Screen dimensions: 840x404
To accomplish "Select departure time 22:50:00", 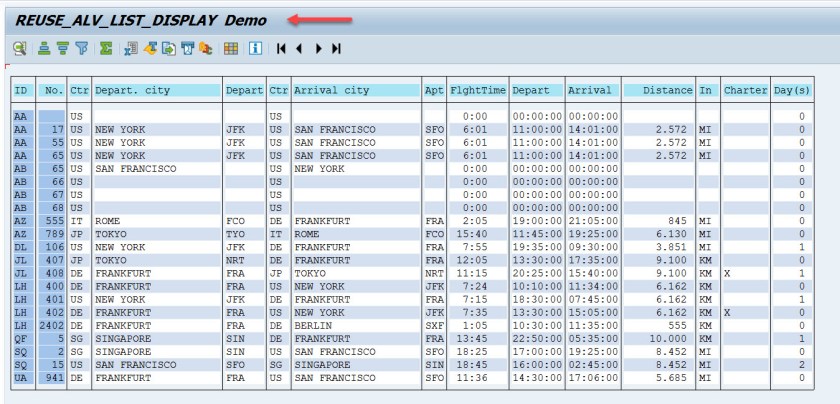I will (x=537, y=339).
